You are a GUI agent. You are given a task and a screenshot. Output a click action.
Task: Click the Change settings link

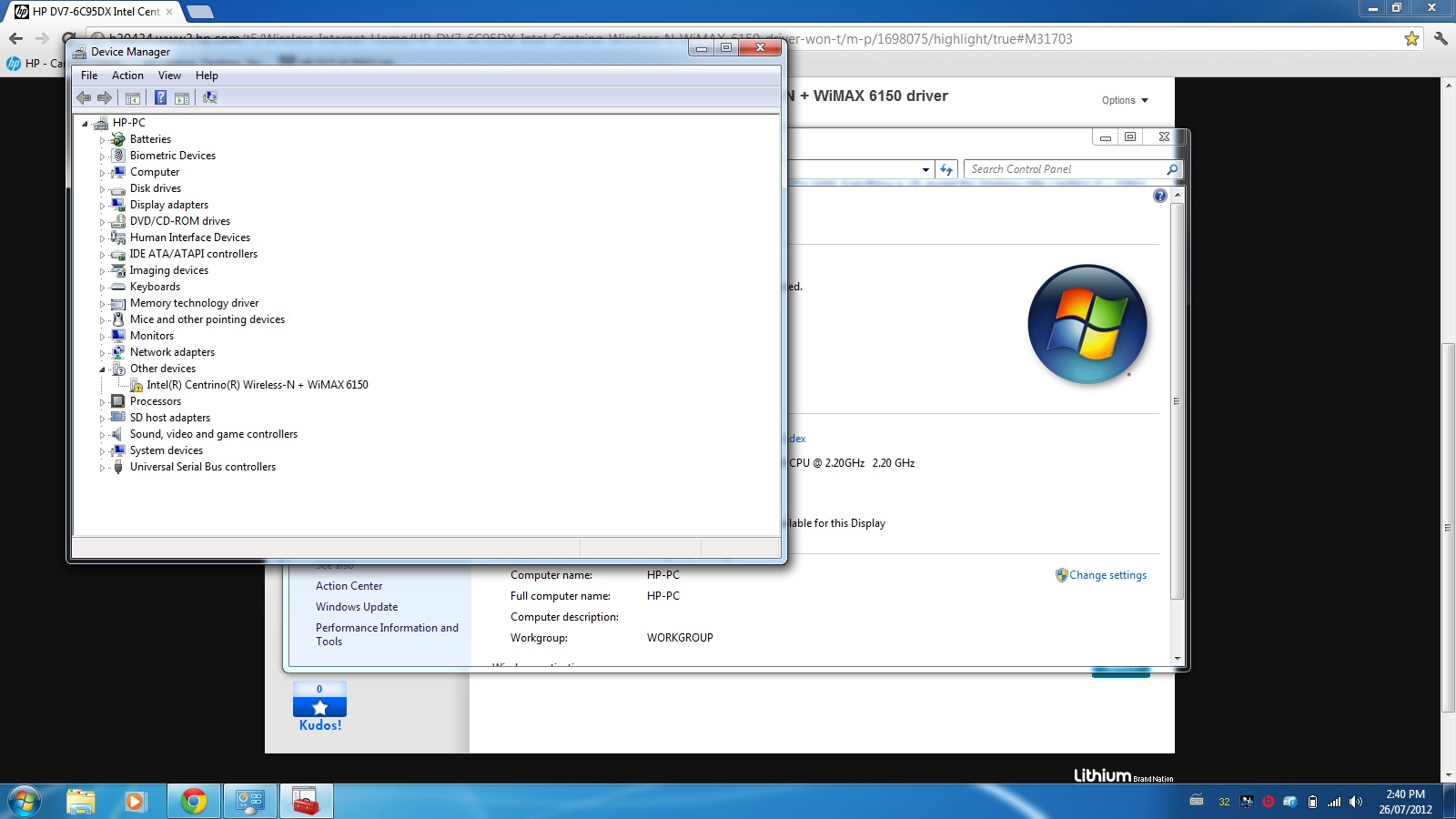1107,575
